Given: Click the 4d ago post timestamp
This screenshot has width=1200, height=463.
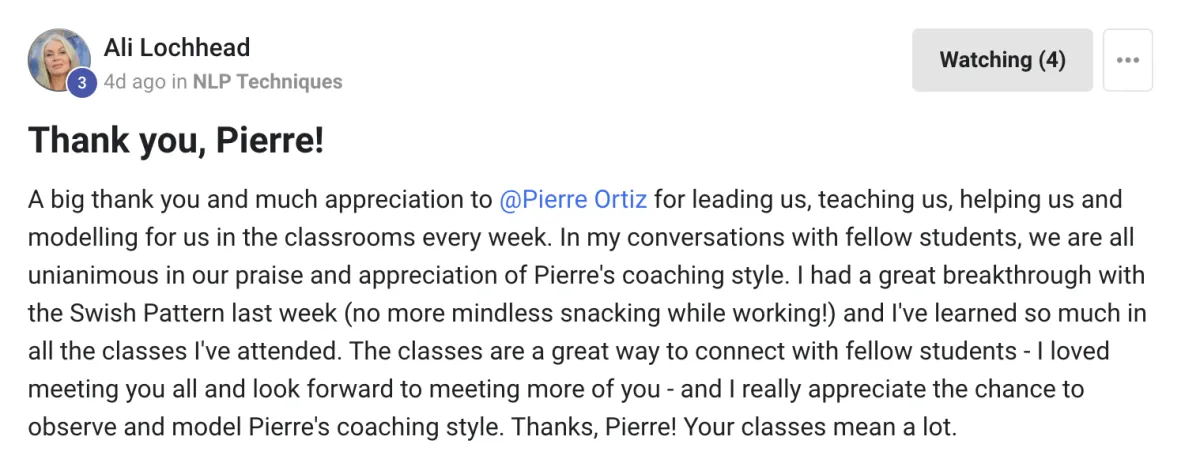Looking at the screenshot, I should [134, 82].
